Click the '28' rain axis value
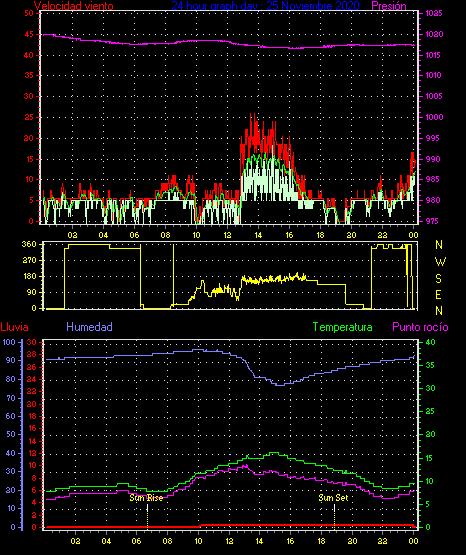466x555 pixels. click(32, 354)
